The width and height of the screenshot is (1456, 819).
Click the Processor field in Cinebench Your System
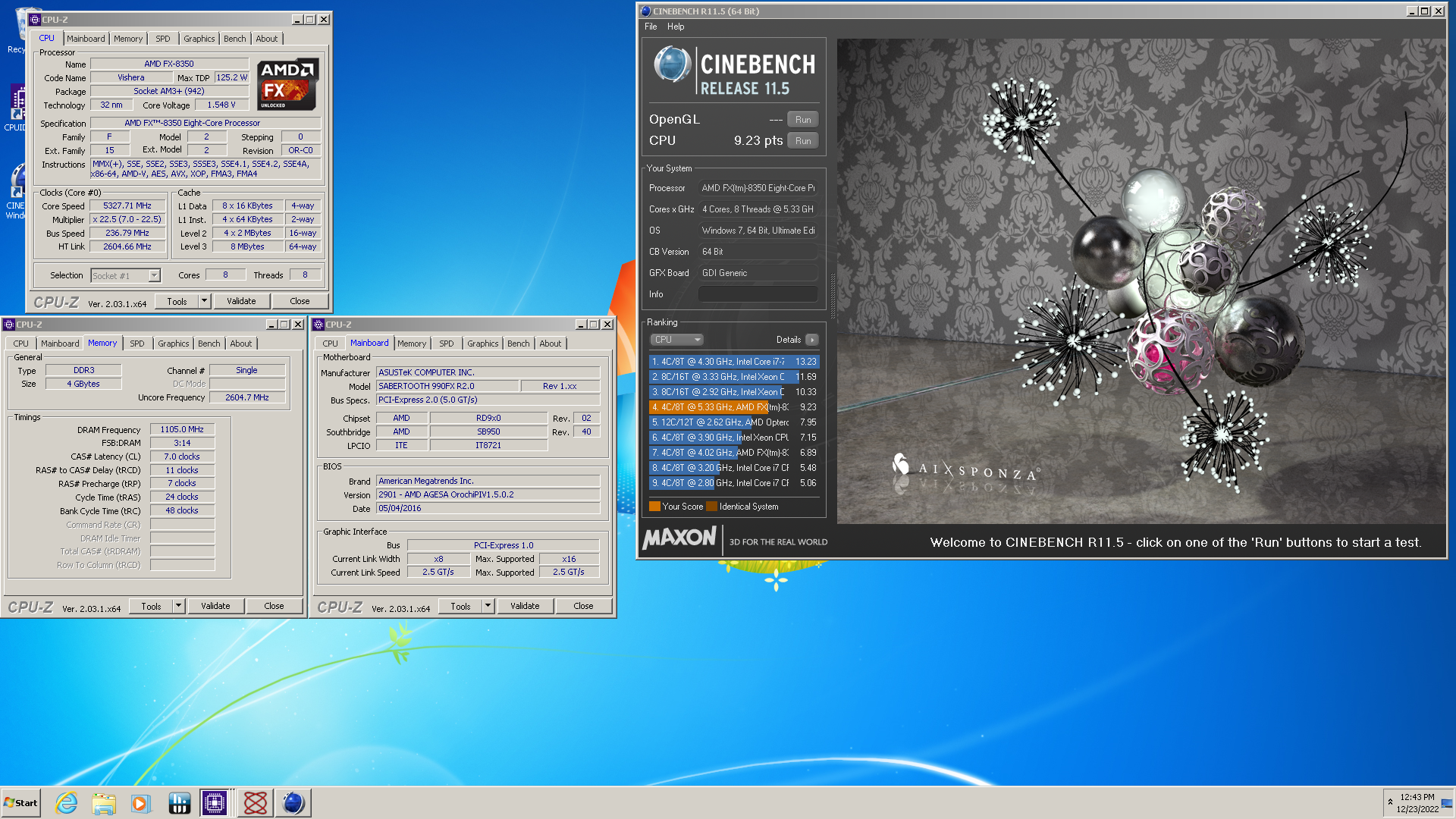coord(758,188)
